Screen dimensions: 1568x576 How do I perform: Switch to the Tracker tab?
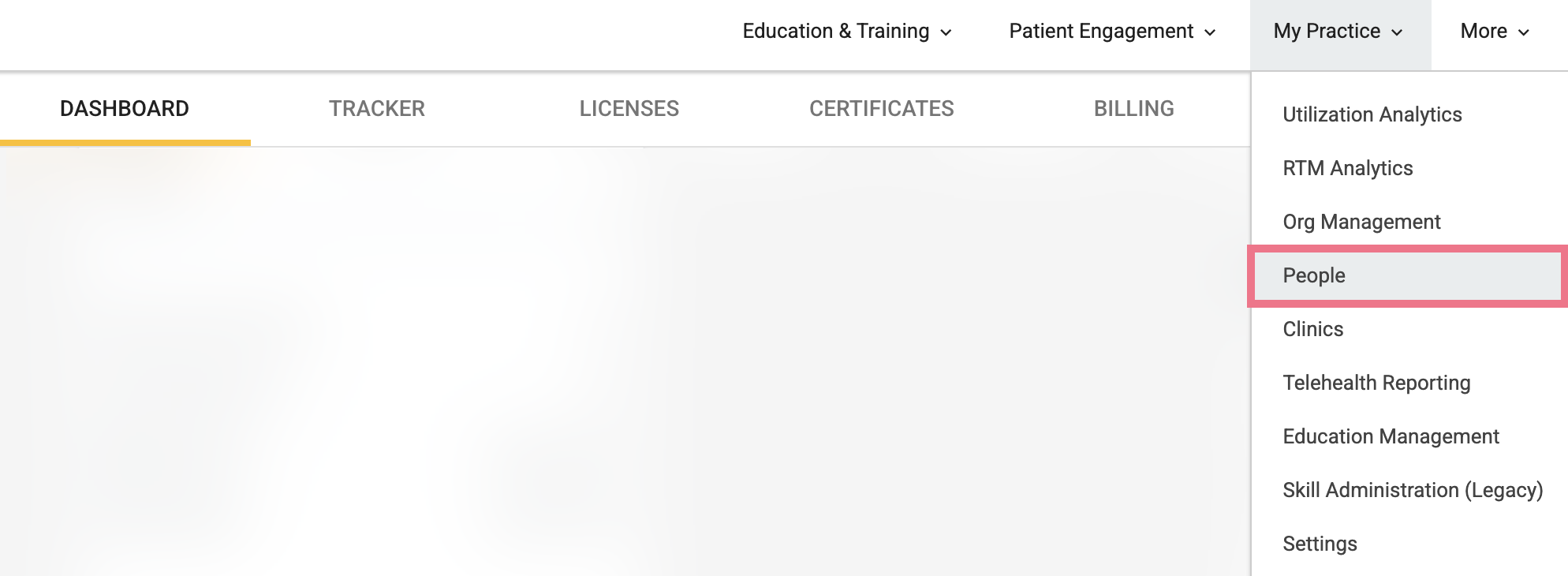[377, 109]
